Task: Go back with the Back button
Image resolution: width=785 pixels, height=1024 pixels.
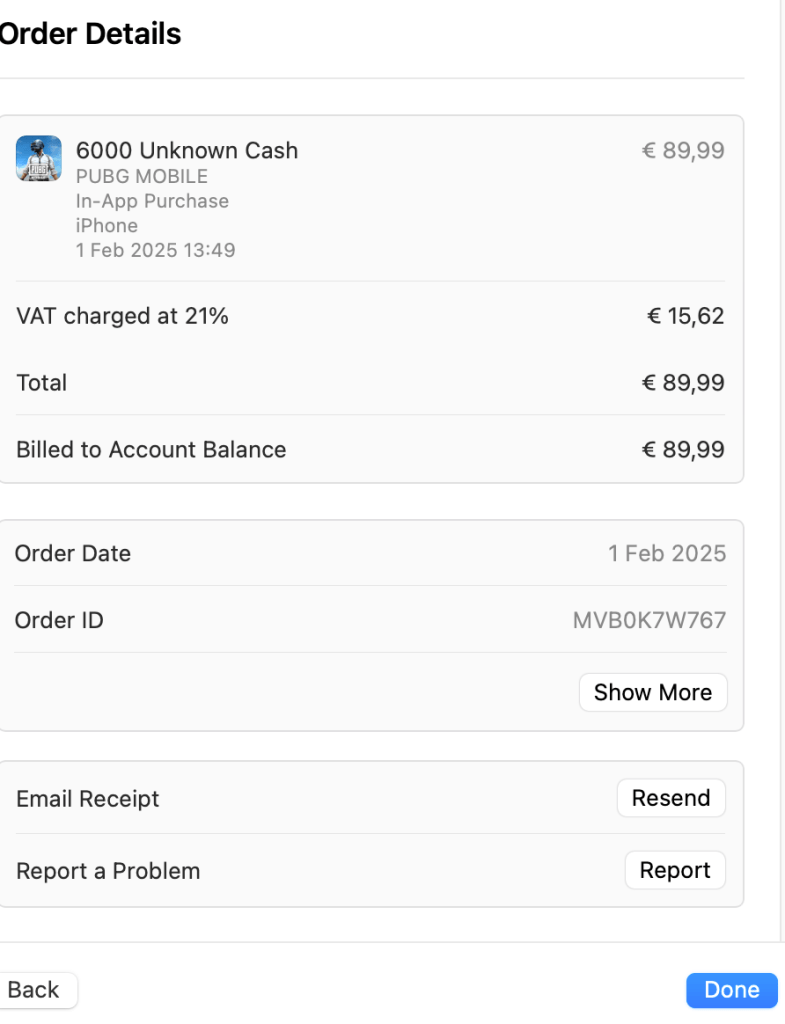Action: click(x=34, y=990)
